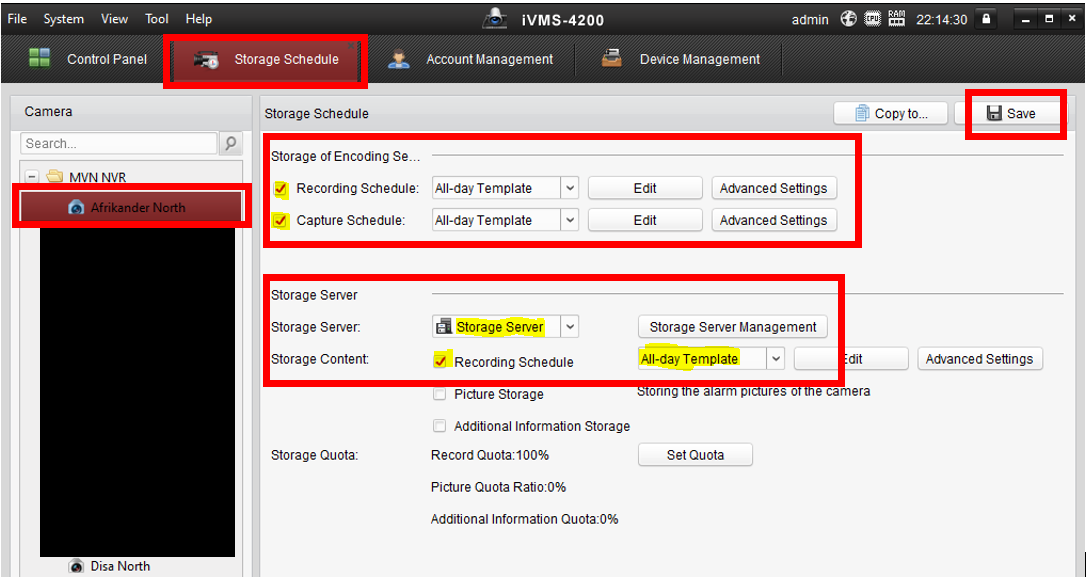1086x579 pixels.
Task: Switch to the Account Management tab
Action: pyautogui.click(x=488, y=59)
